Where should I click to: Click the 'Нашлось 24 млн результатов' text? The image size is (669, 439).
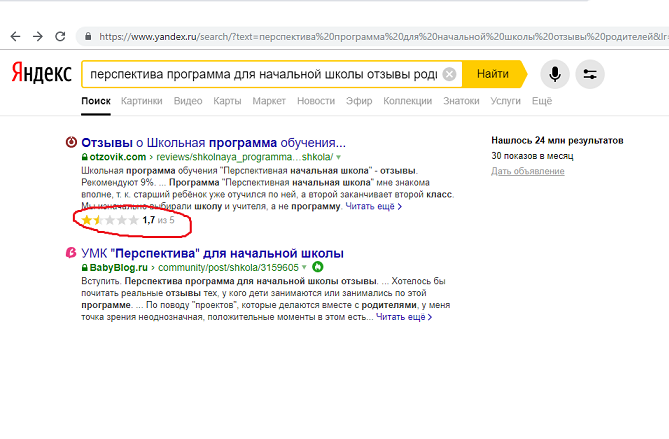click(557, 140)
